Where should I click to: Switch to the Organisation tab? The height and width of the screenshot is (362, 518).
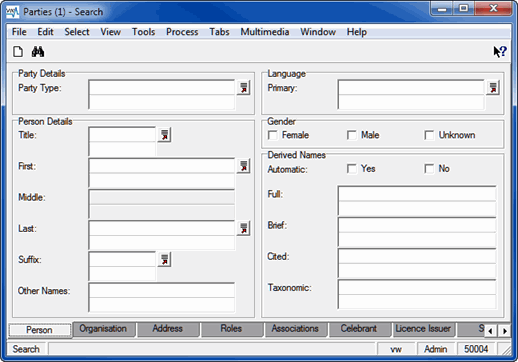103,329
